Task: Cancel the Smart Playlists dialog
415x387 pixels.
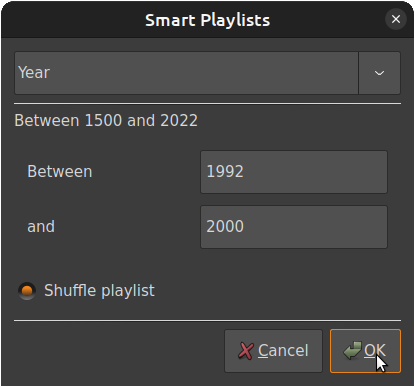Action: coord(273,351)
